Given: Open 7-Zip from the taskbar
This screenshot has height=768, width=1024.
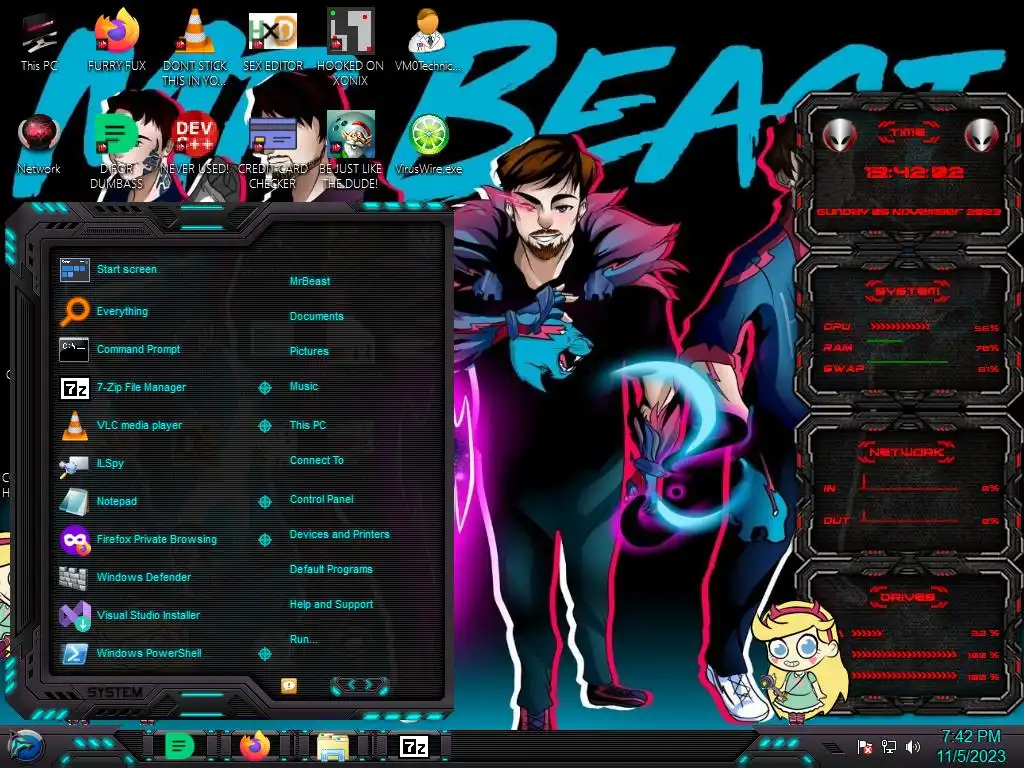Looking at the screenshot, I should coord(413,746).
